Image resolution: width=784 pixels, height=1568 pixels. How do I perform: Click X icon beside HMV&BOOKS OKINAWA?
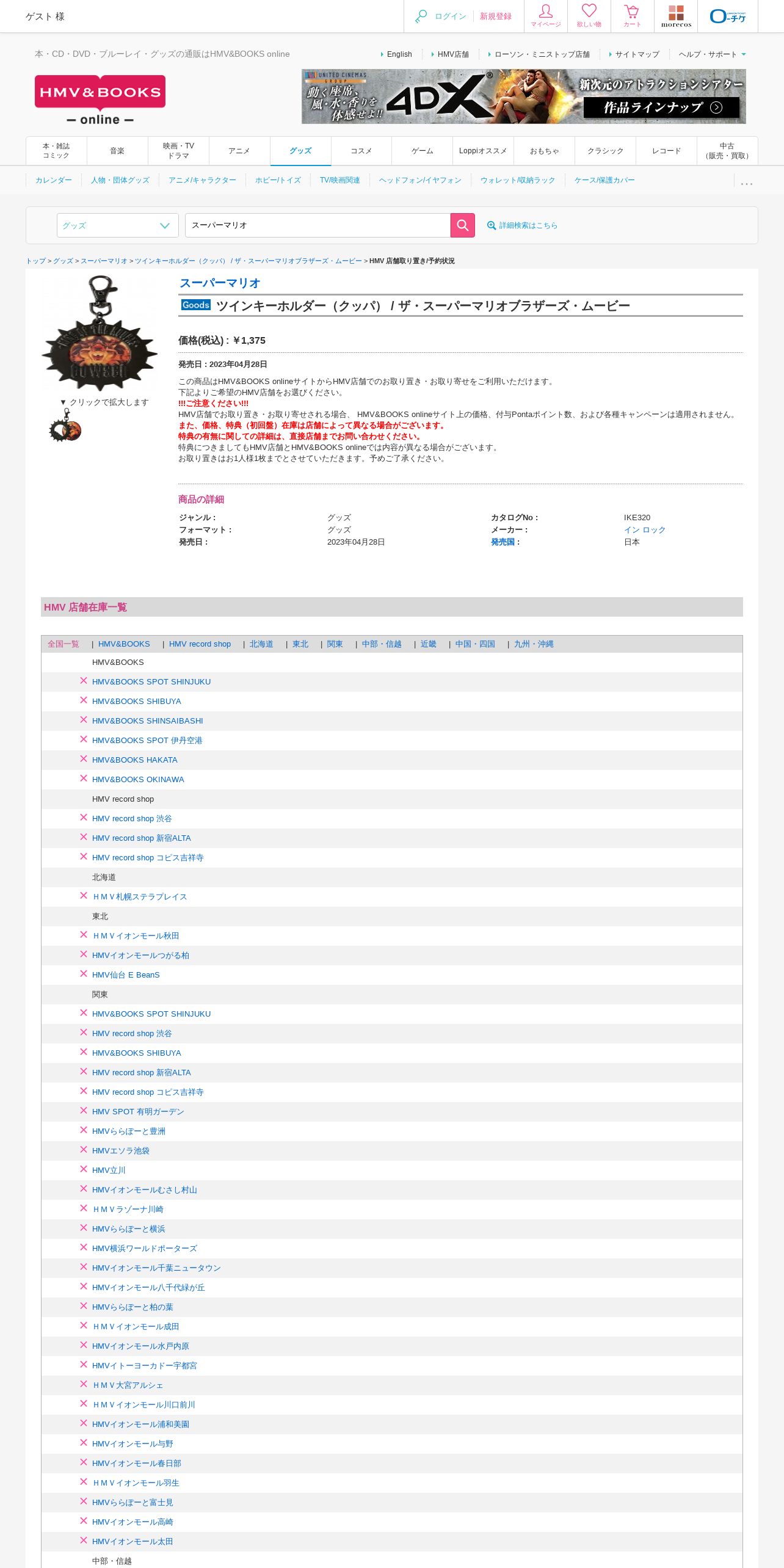(x=84, y=779)
